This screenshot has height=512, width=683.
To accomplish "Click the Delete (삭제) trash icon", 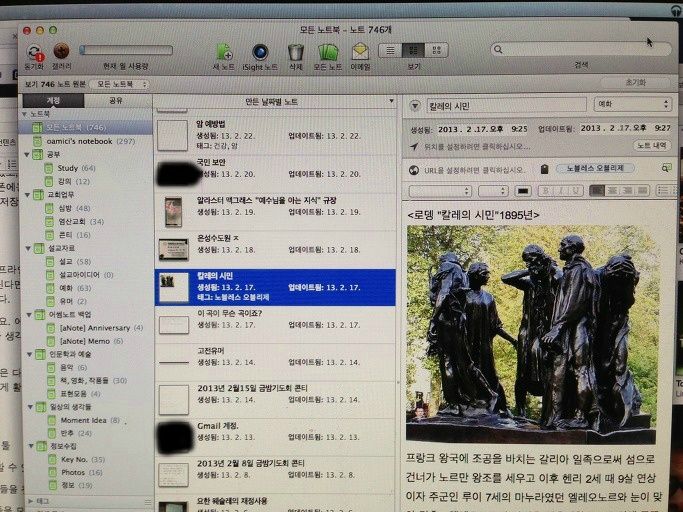I will click(x=296, y=52).
